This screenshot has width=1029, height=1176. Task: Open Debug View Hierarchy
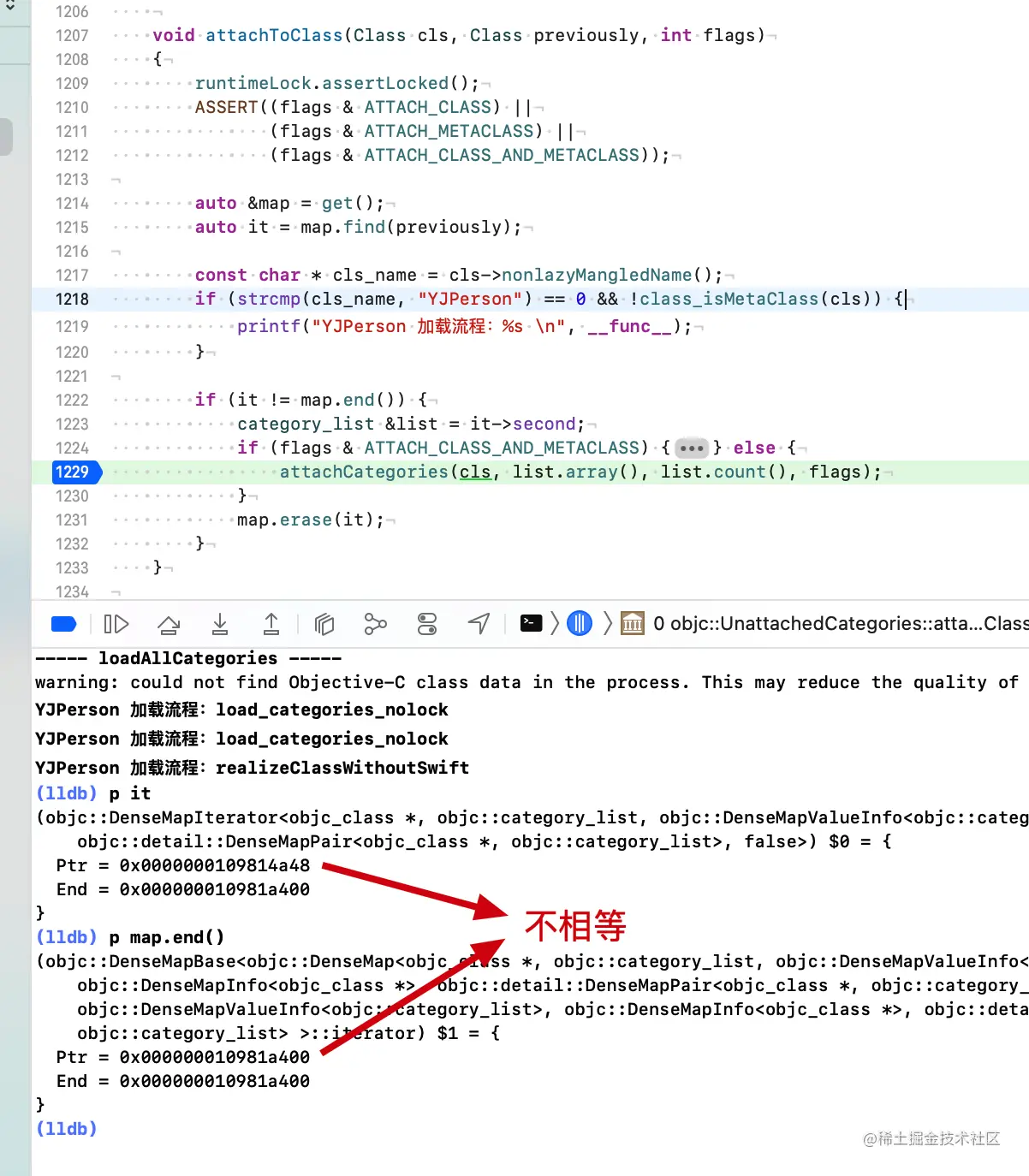tap(324, 624)
